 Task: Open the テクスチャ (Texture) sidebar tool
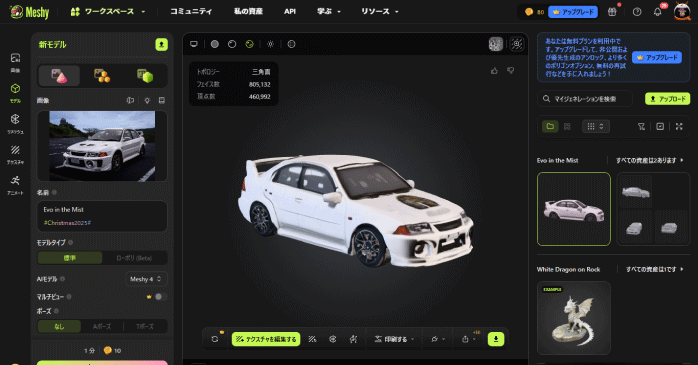[x=15, y=154]
